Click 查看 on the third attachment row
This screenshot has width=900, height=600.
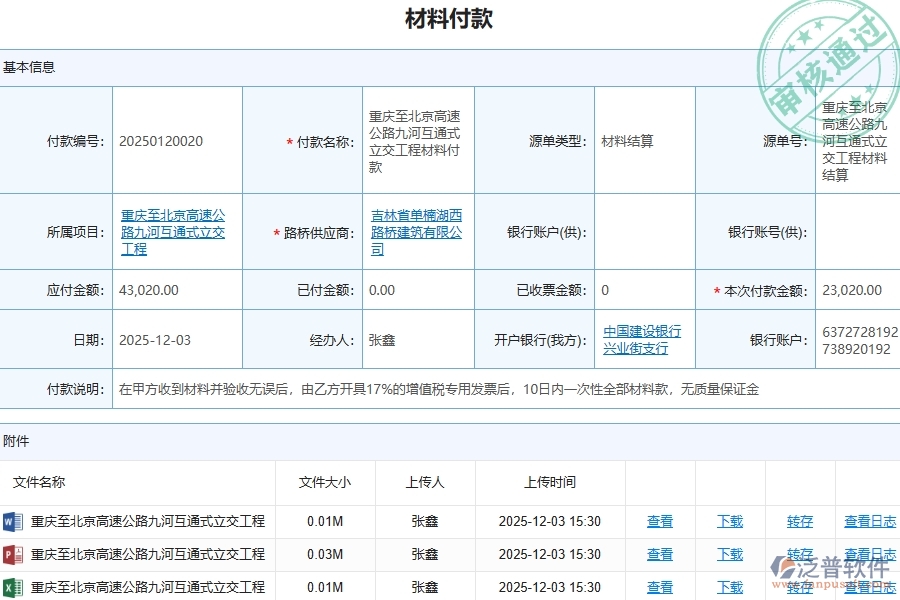pos(660,587)
